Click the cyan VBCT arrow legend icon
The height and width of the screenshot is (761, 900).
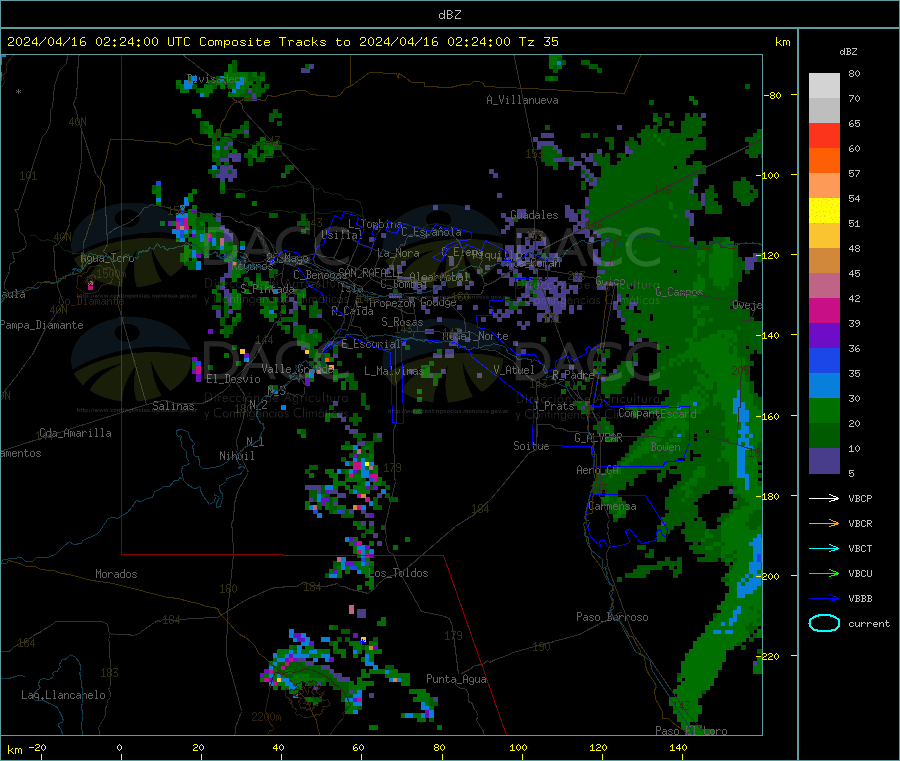click(x=824, y=549)
